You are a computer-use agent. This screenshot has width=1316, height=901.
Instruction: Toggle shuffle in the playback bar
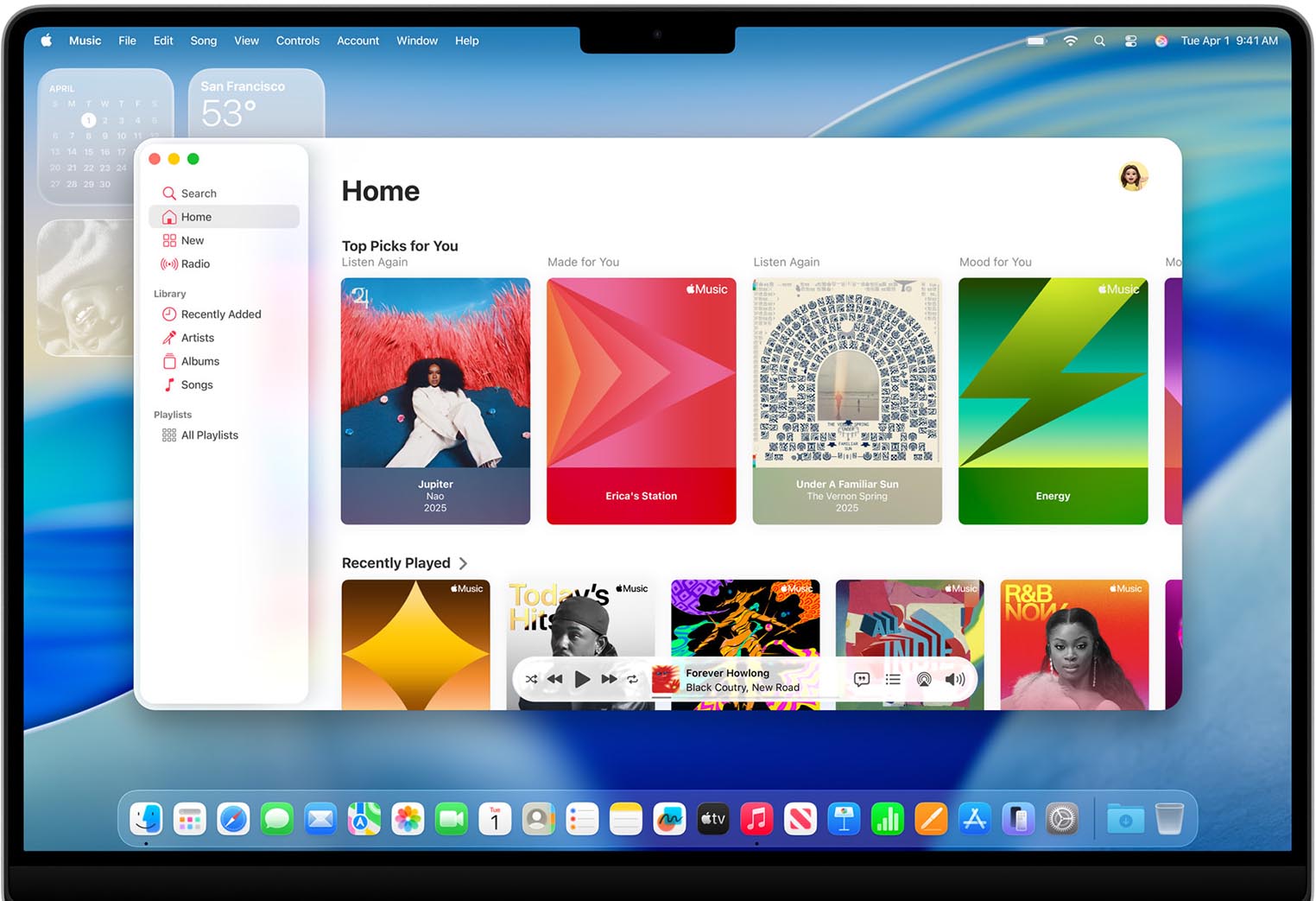[x=531, y=679]
